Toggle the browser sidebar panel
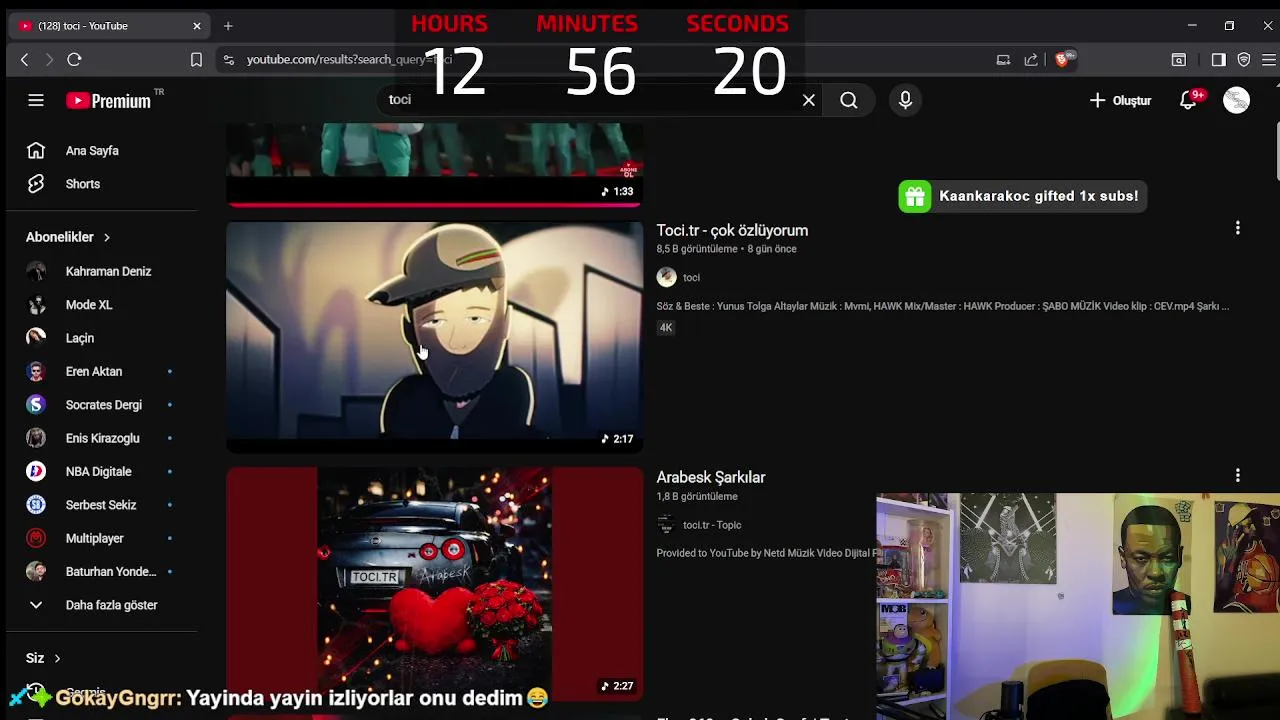Screen dimensions: 1280x720 tap(1218, 60)
